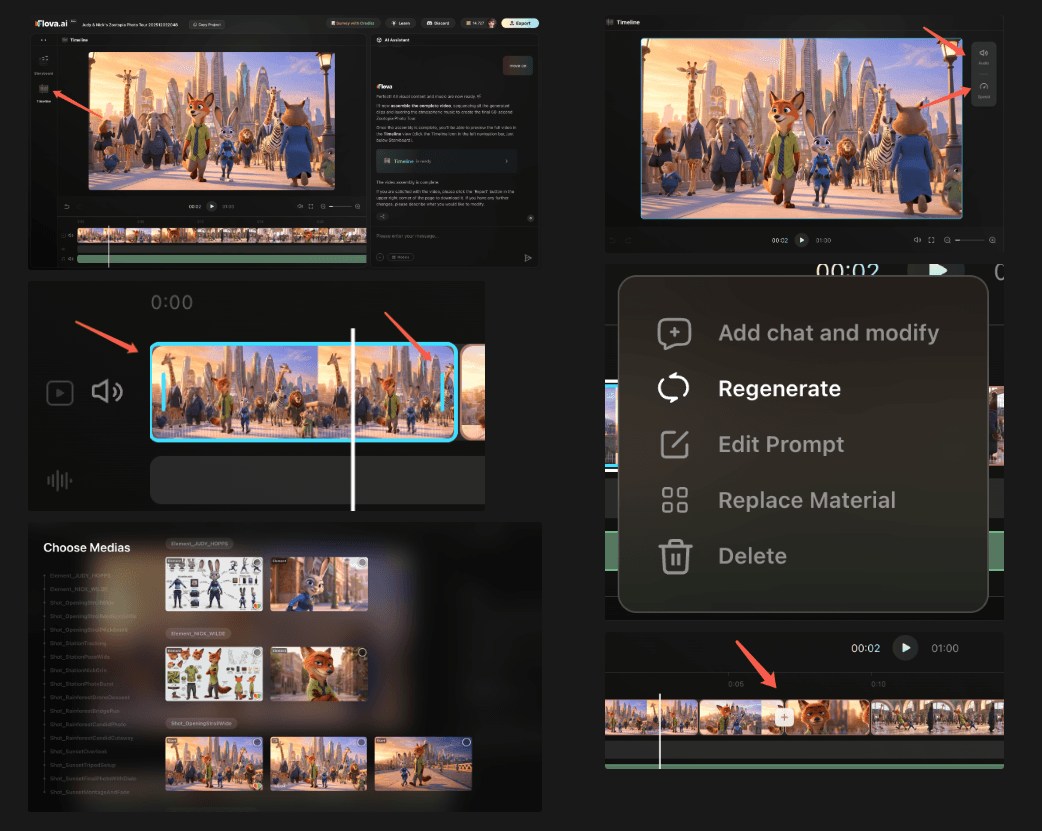Viewport: 1042px width, 831px height.
Task: Click the plus transition button between clips
Action: click(784, 718)
